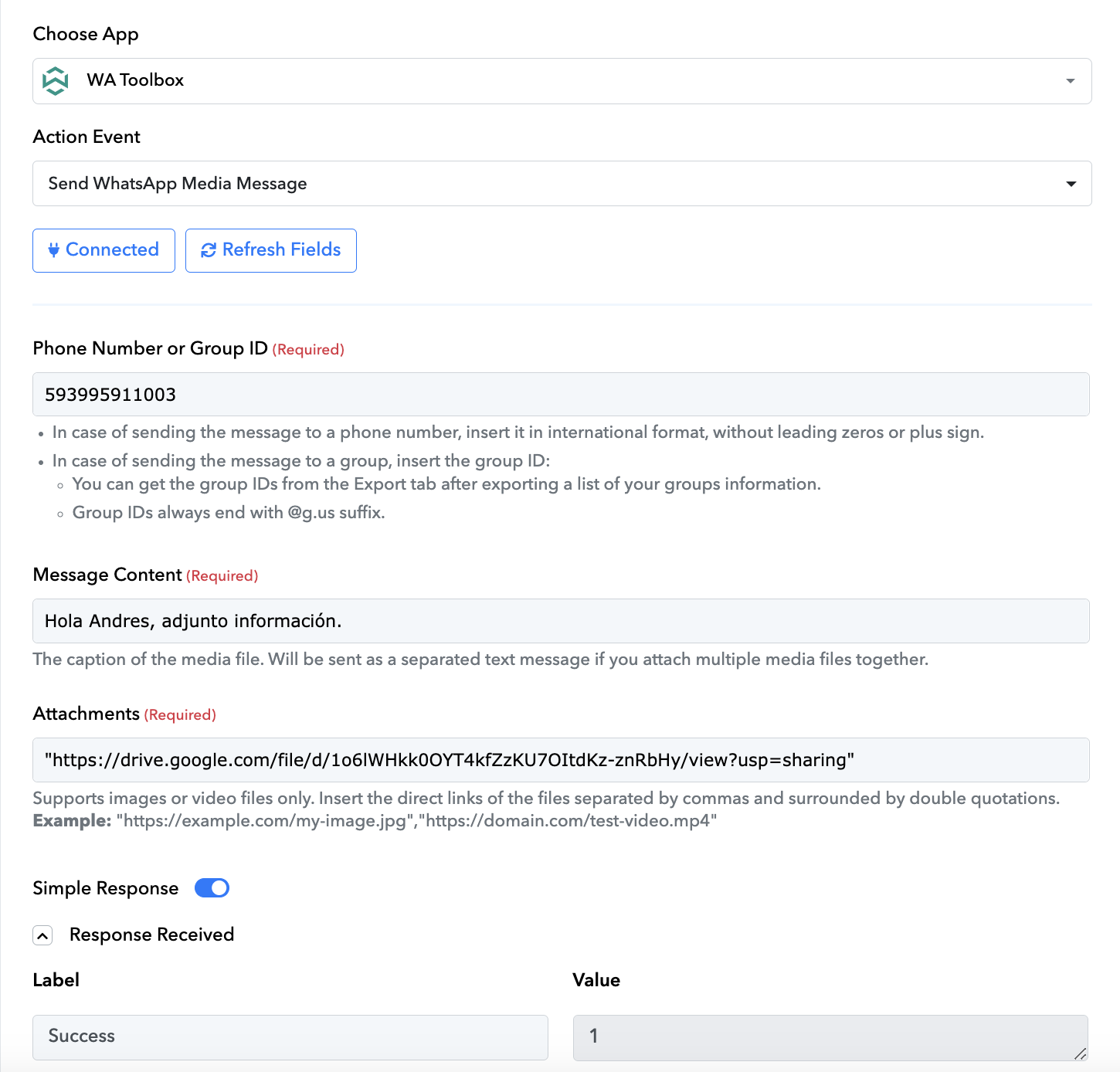Viewport: 1120px width, 1072px height.
Task: Toggle the Simple Response switch
Action: (x=212, y=888)
